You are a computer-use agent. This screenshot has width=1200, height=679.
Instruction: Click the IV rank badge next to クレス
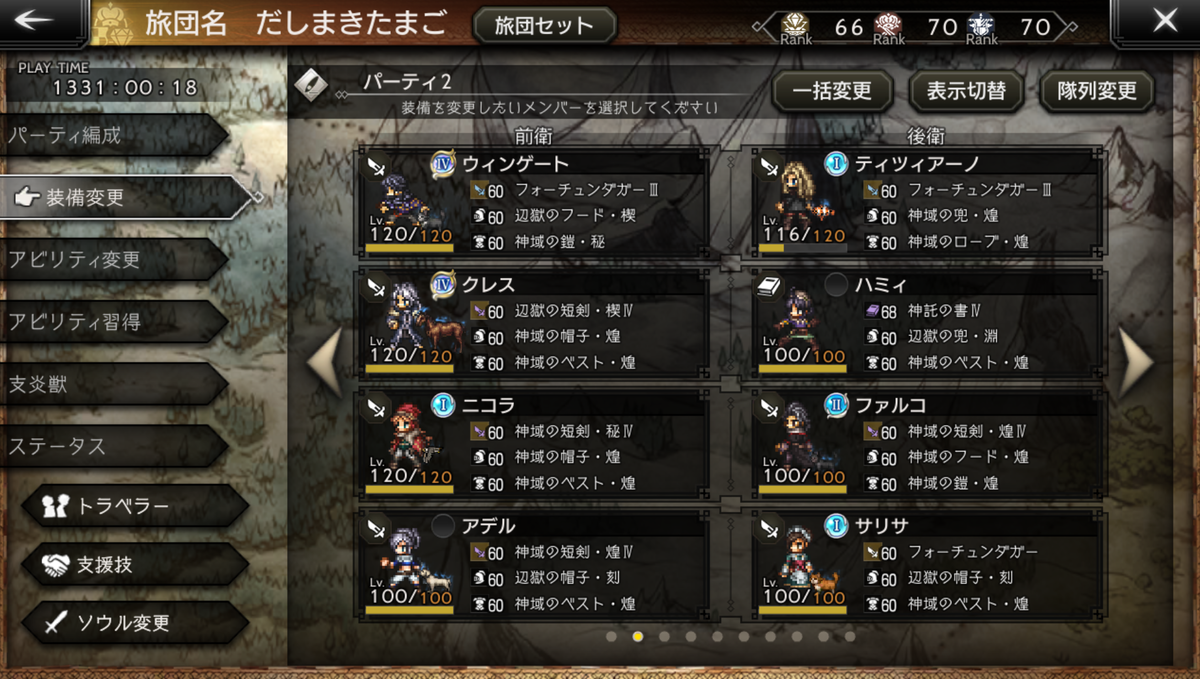pos(443,285)
